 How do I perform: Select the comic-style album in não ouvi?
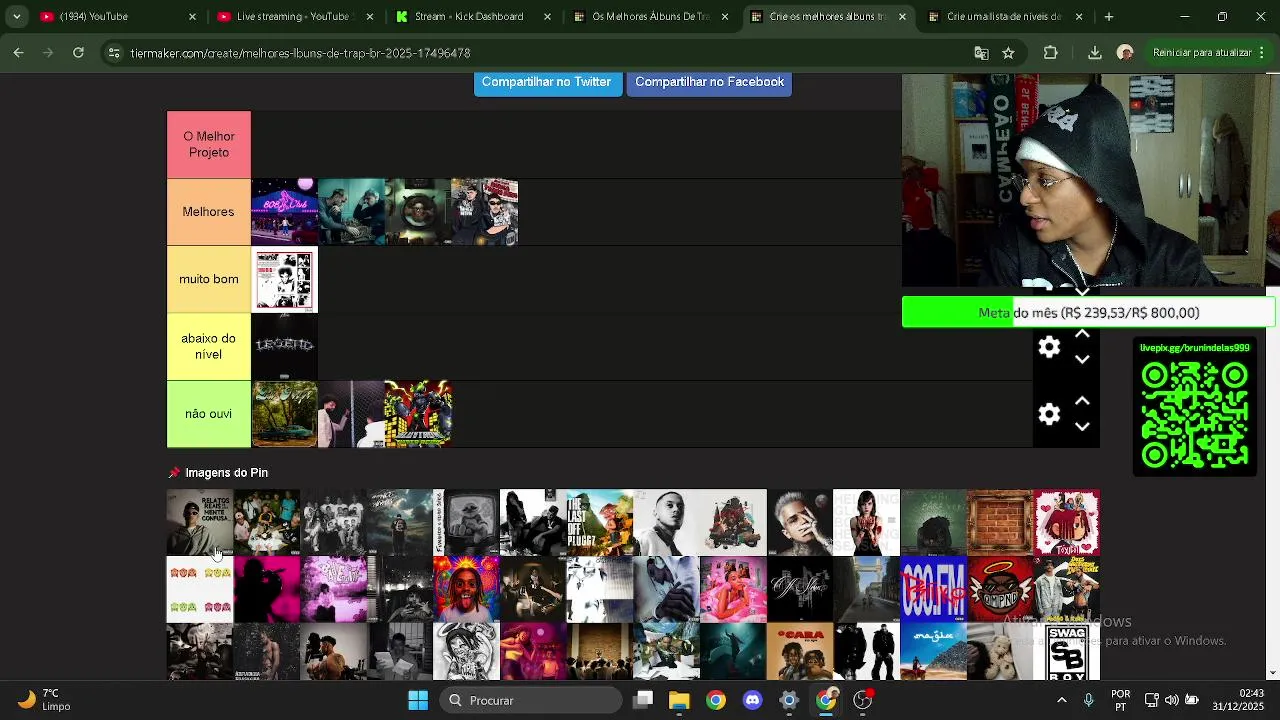tap(418, 414)
